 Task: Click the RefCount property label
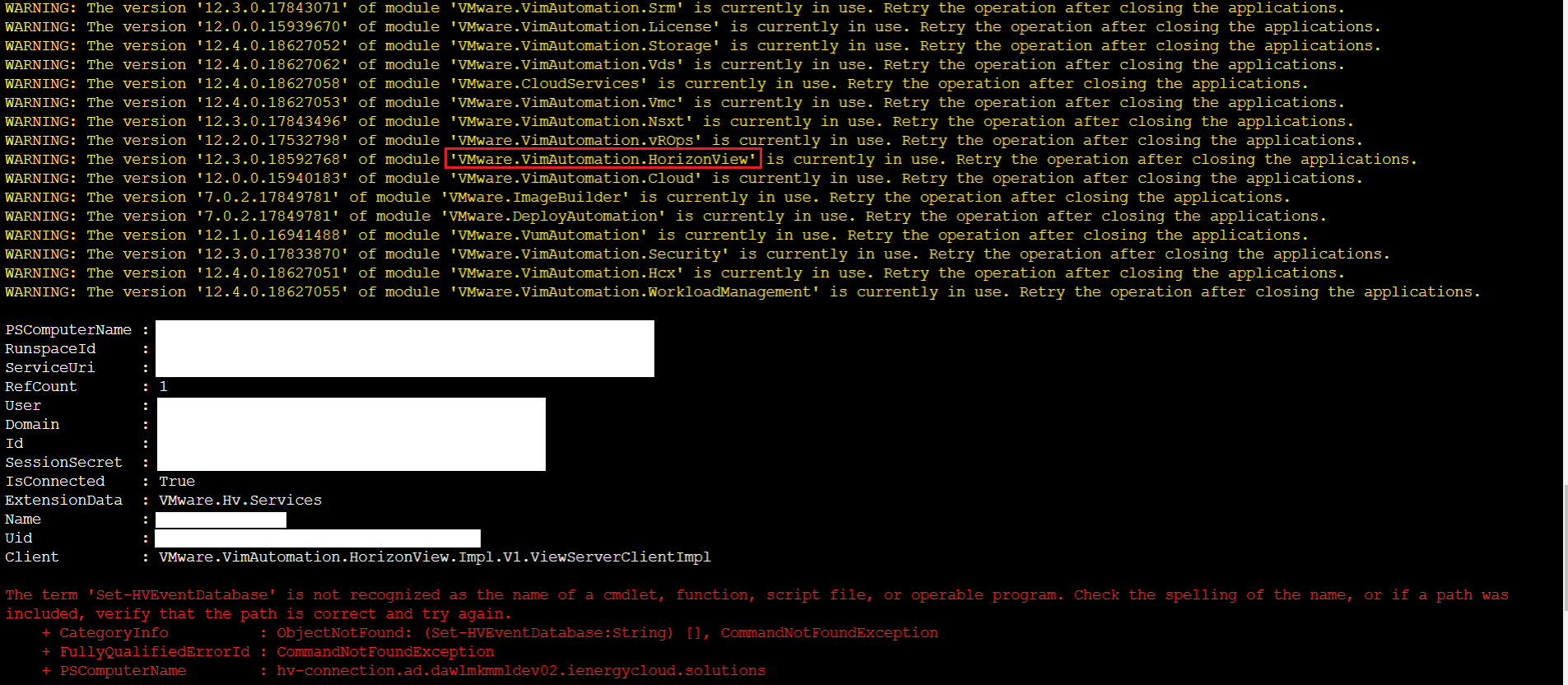(x=41, y=387)
